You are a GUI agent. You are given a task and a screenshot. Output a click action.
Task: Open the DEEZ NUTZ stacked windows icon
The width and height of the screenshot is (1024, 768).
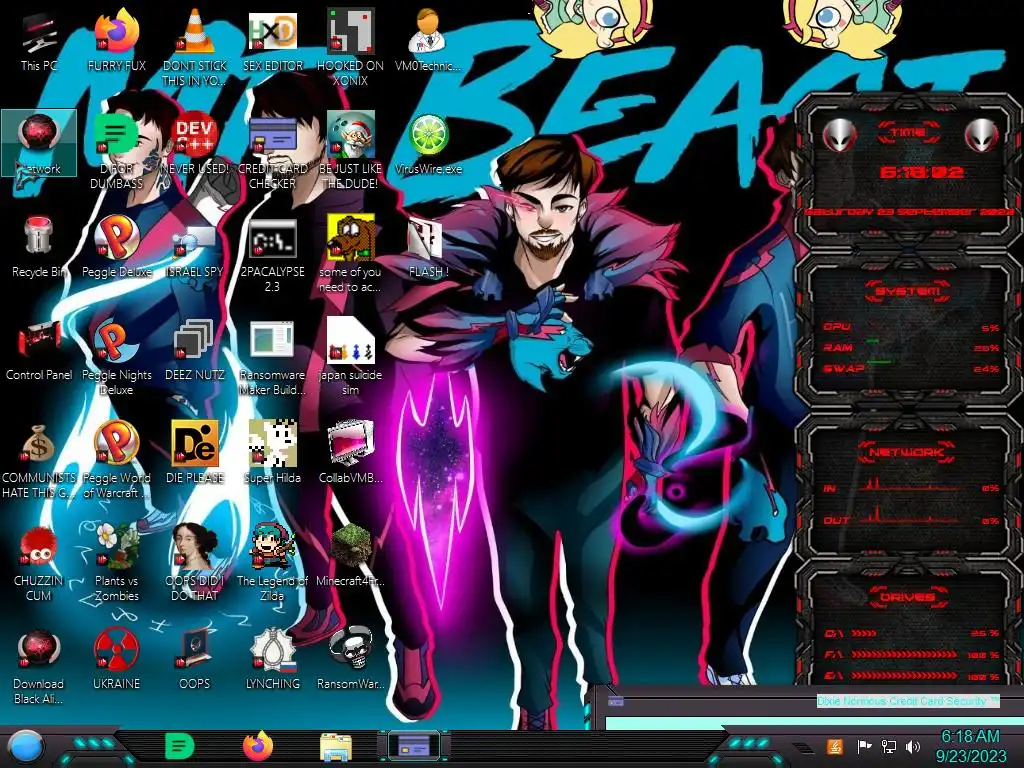click(x=195, y=350)
